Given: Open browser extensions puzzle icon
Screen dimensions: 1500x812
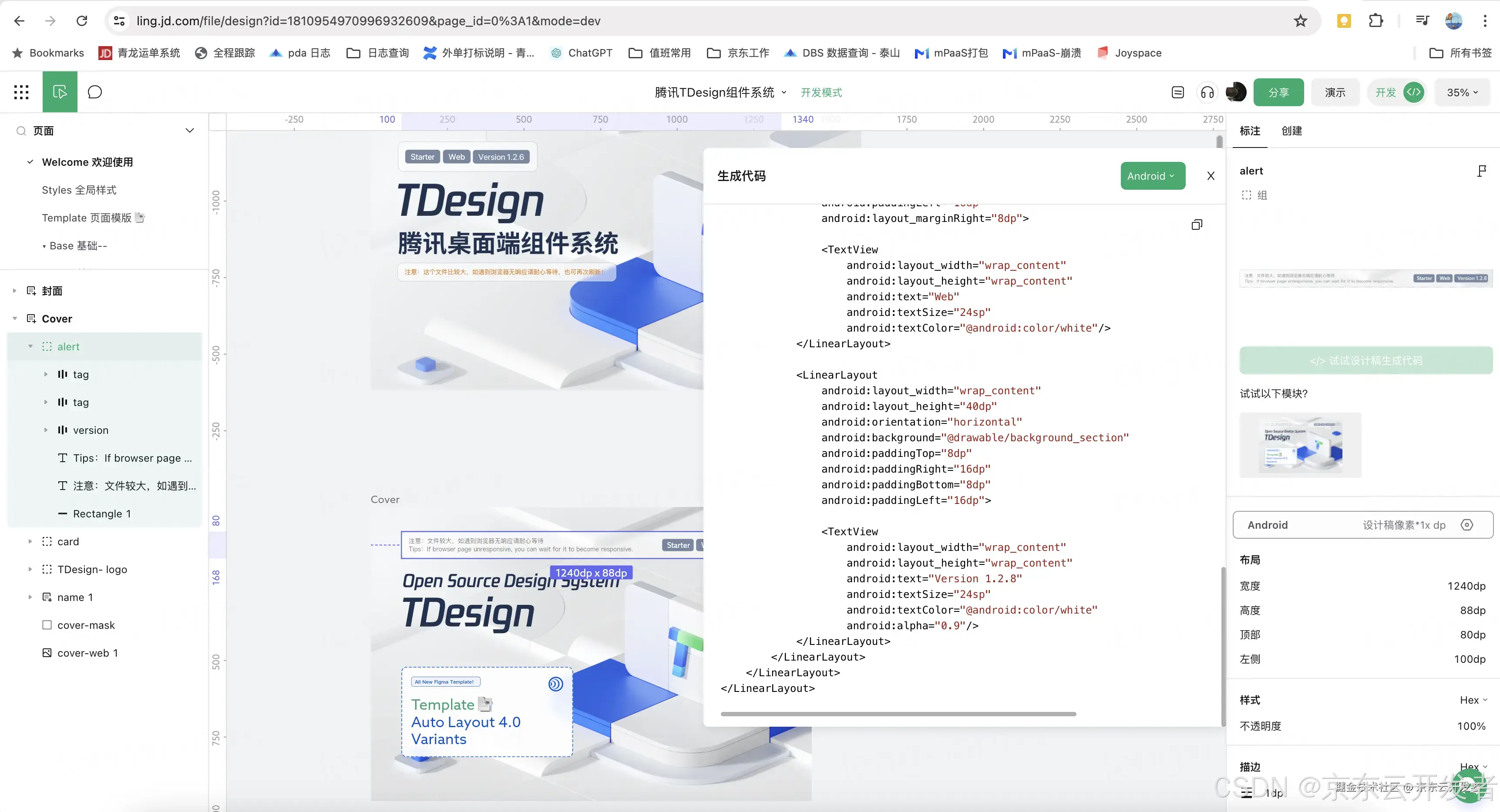Looking at the screenshot, I should [x=1376, y=21].
